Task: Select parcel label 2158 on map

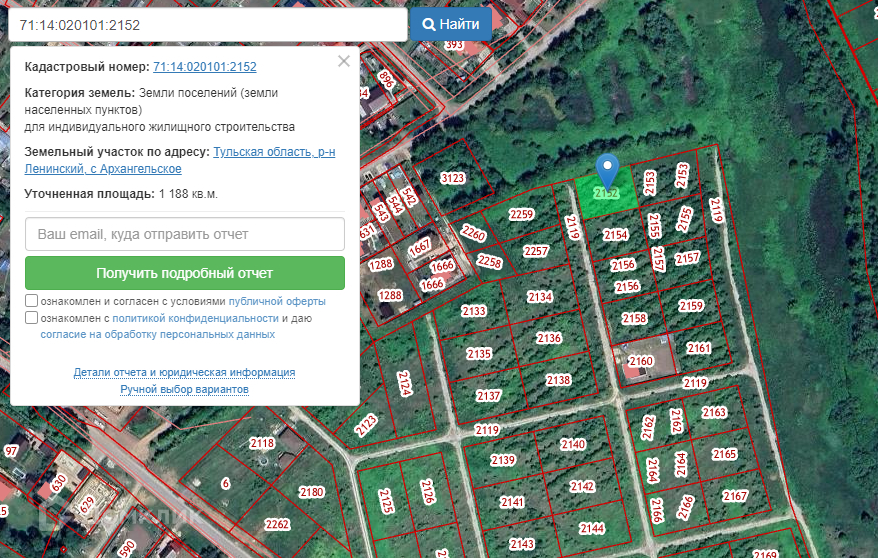Action: tap(634, 318)
